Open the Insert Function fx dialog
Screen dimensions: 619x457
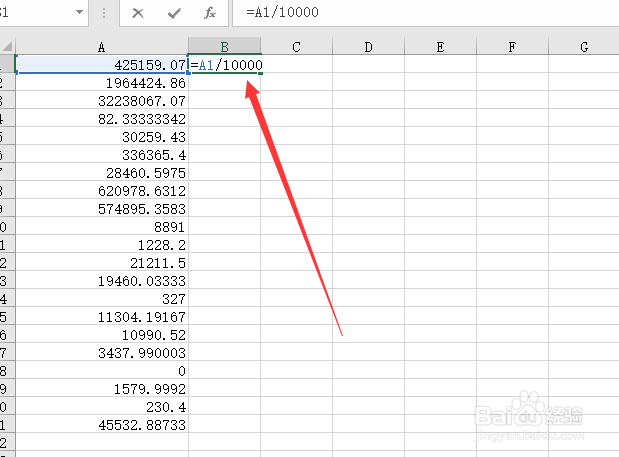210,13
